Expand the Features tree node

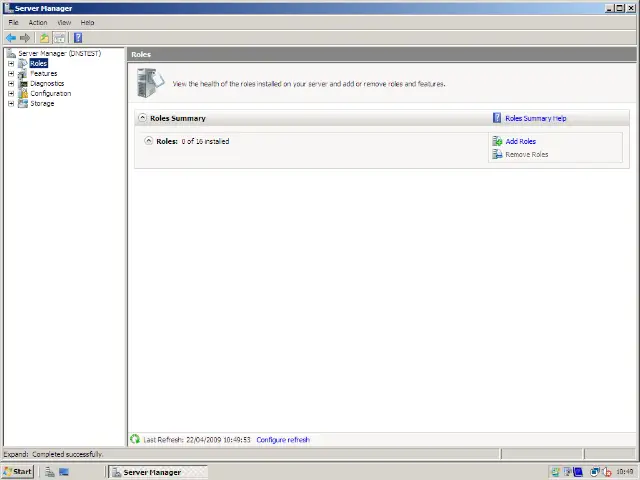[x=11, y=73]
